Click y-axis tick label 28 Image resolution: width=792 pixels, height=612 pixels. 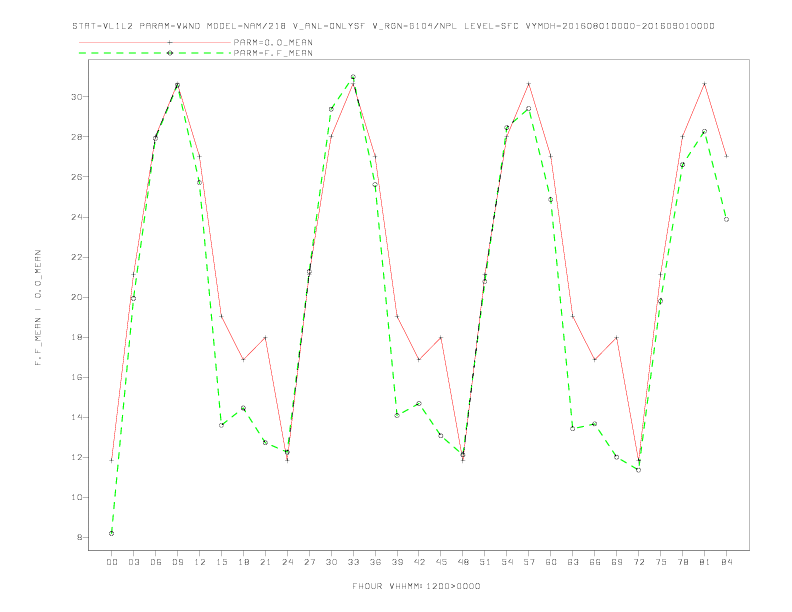(77, 137)
